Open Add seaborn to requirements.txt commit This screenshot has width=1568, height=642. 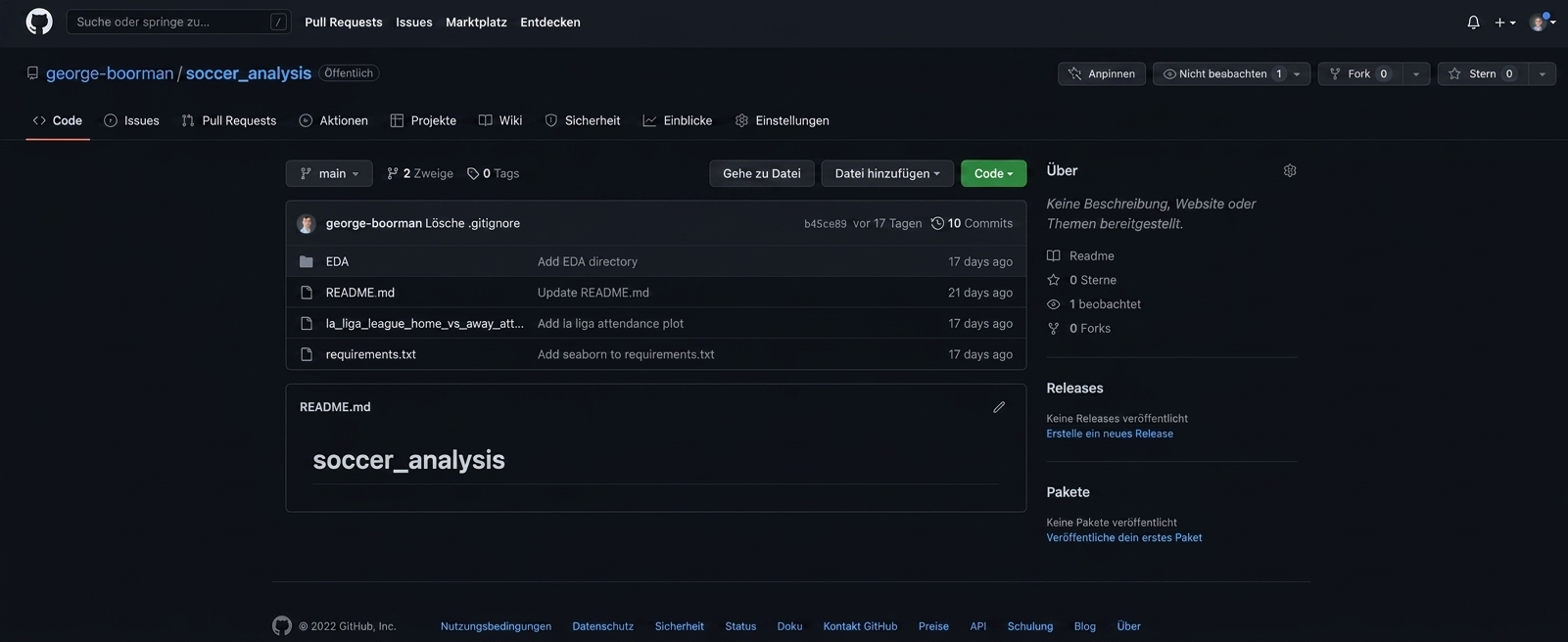pyautogui.click(x=626, y=354)
